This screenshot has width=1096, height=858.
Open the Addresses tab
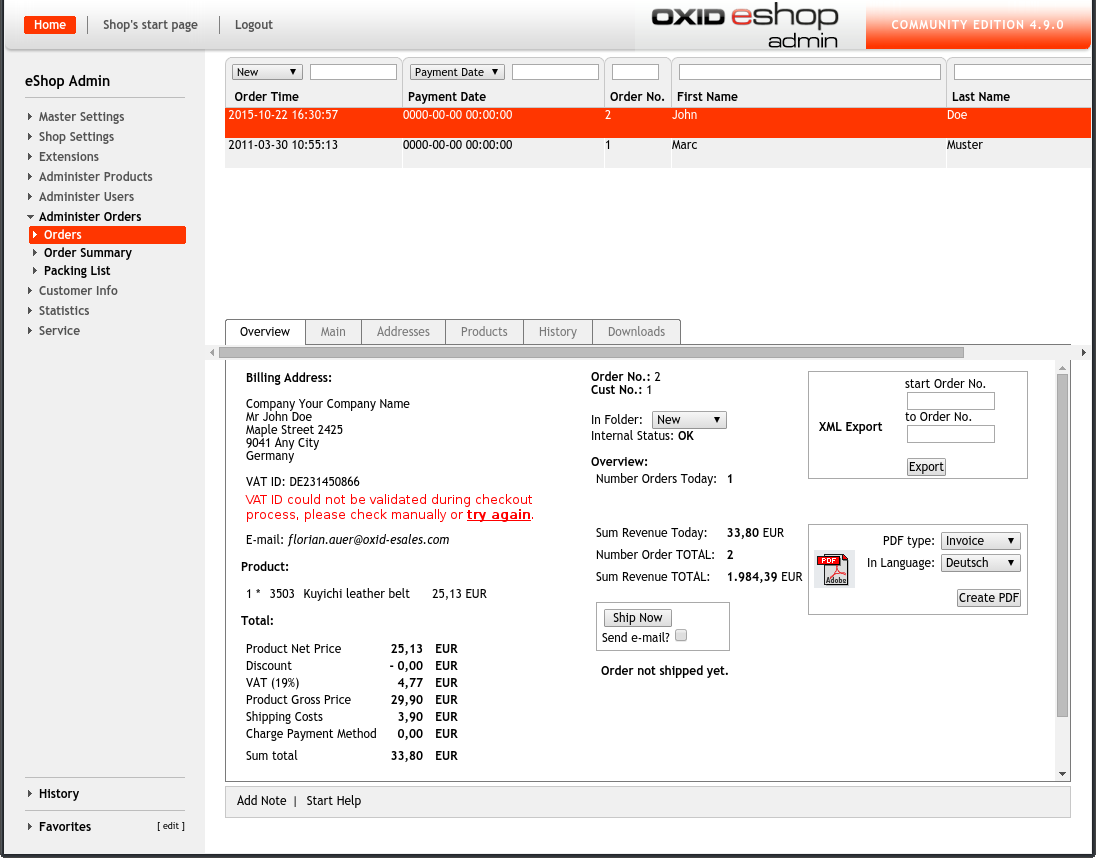tap(403, 332)
